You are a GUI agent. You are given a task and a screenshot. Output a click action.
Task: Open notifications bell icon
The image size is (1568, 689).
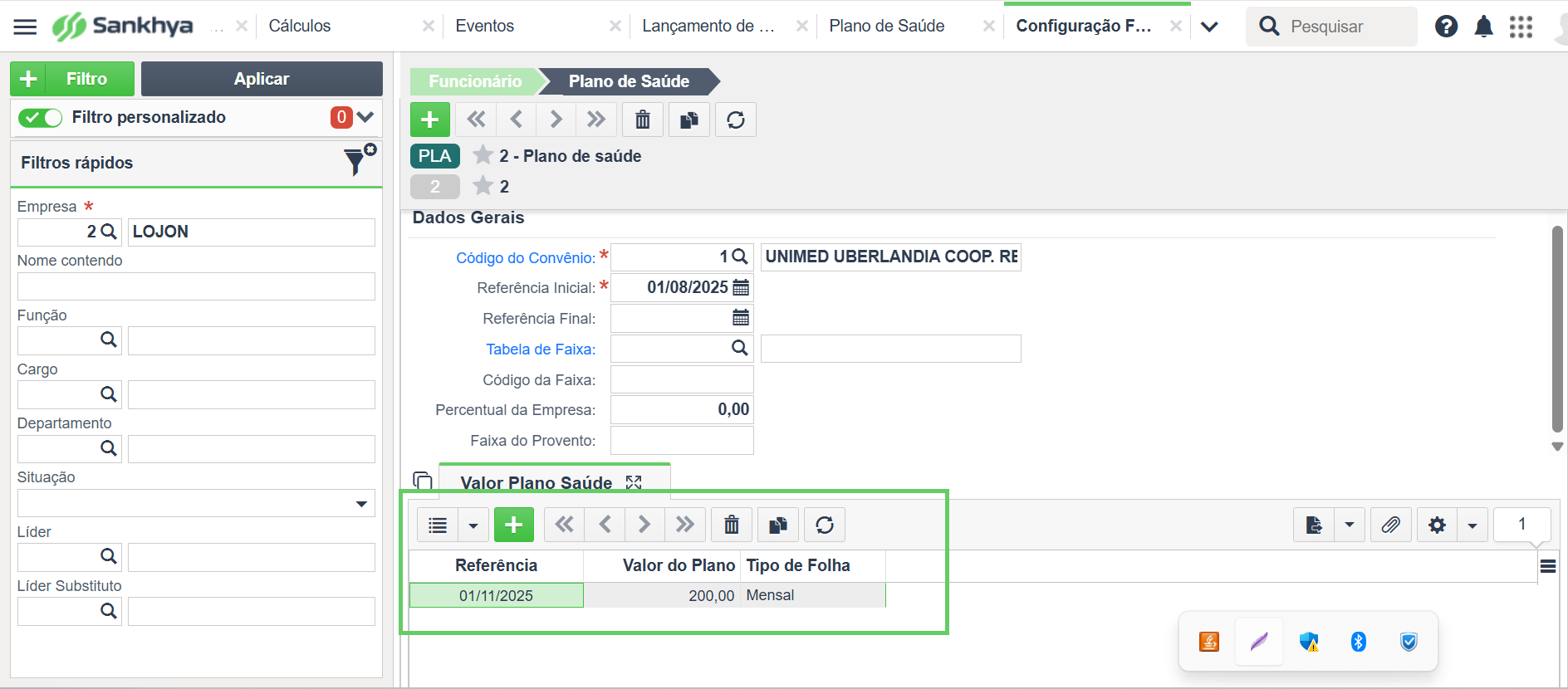click(1483, 27)
